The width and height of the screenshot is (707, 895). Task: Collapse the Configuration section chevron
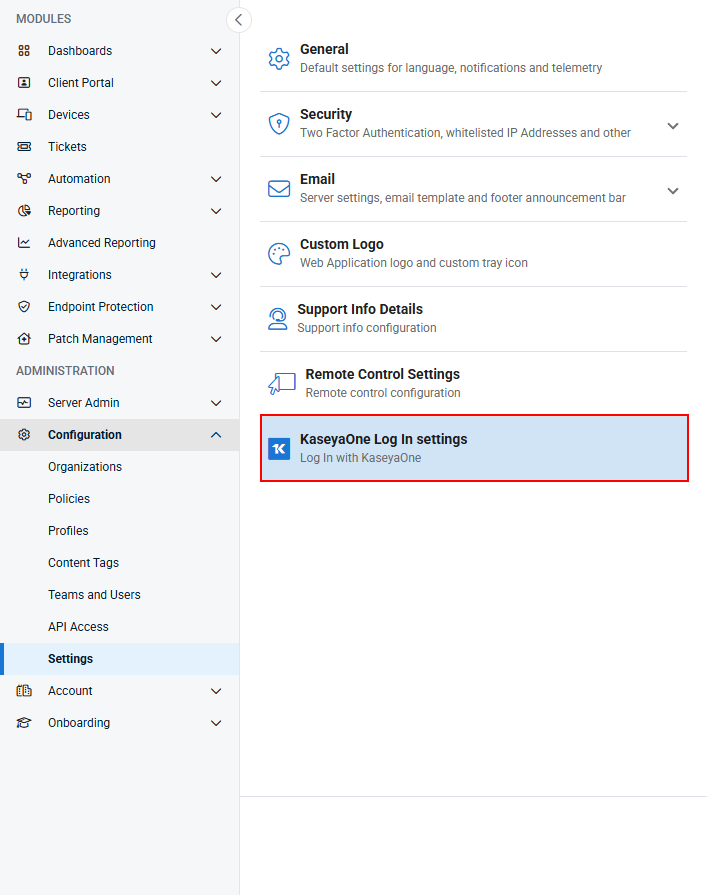pyautogui.click(x=216, y=435)
